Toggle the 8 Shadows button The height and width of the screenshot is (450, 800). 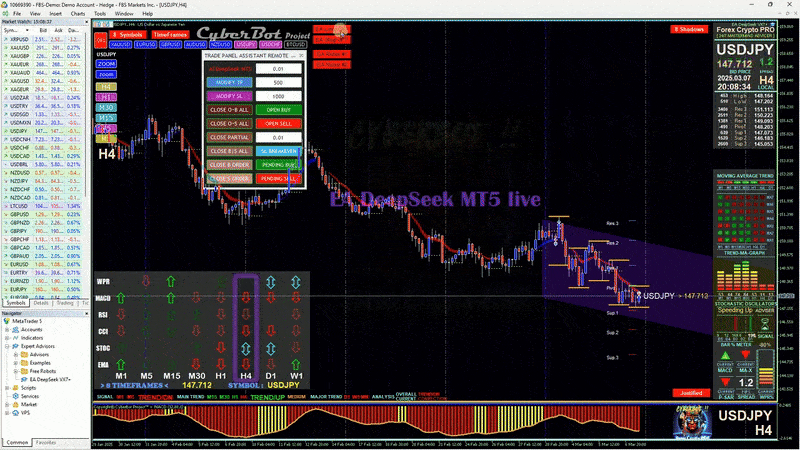tap(689, 29)
